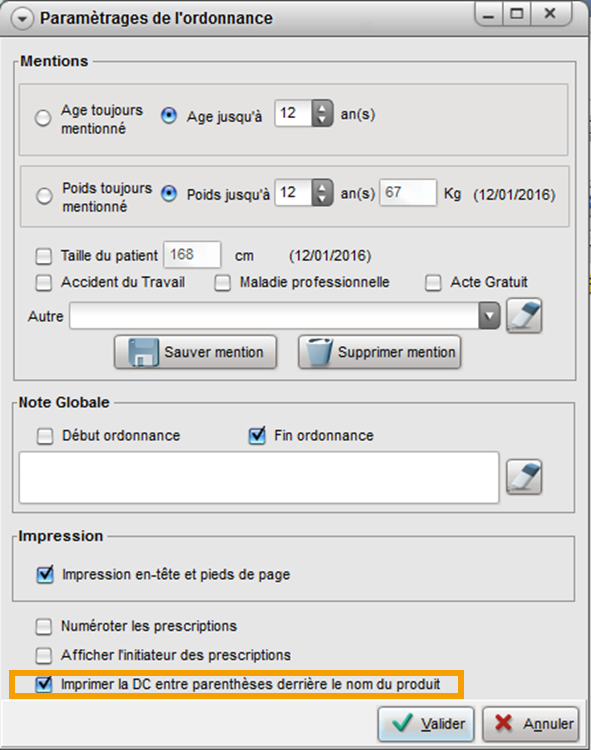Enable the Numéroter les prescriptions option
This screenshot has width=591, height=750.
(x=44, y=626)
